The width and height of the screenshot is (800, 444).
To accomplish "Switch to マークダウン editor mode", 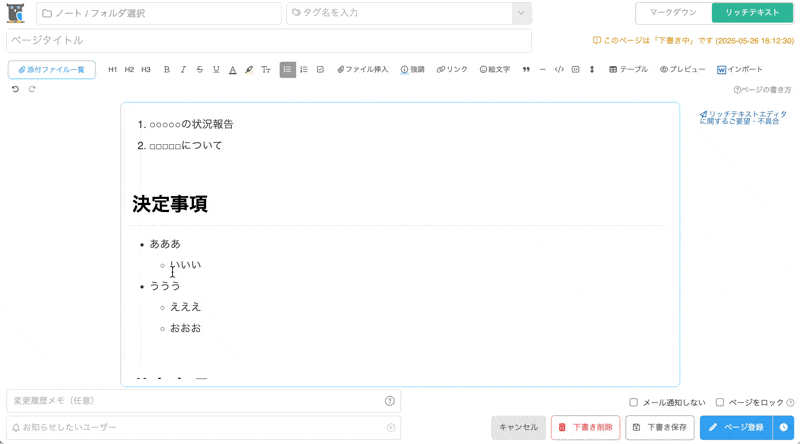I will (x=674, y=13).
